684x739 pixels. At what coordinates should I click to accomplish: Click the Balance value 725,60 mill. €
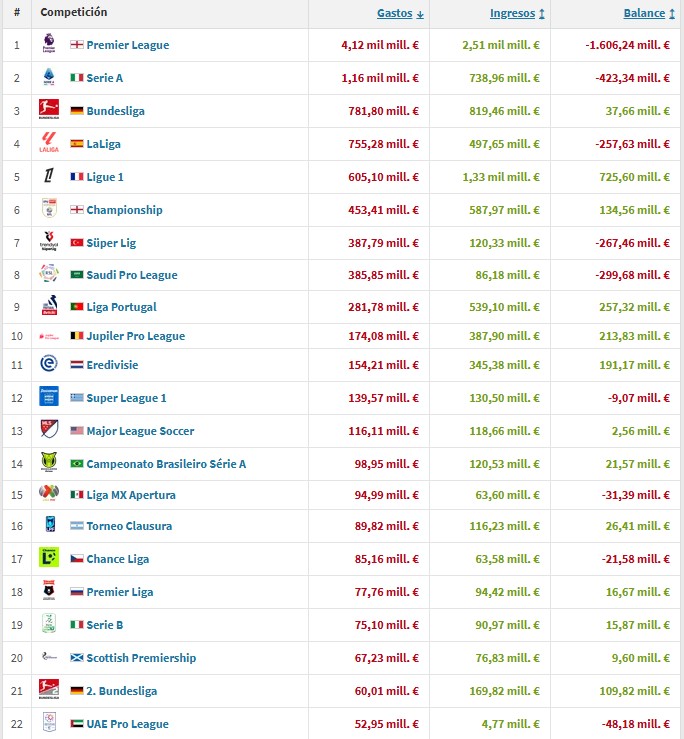[x=635, y=177]
